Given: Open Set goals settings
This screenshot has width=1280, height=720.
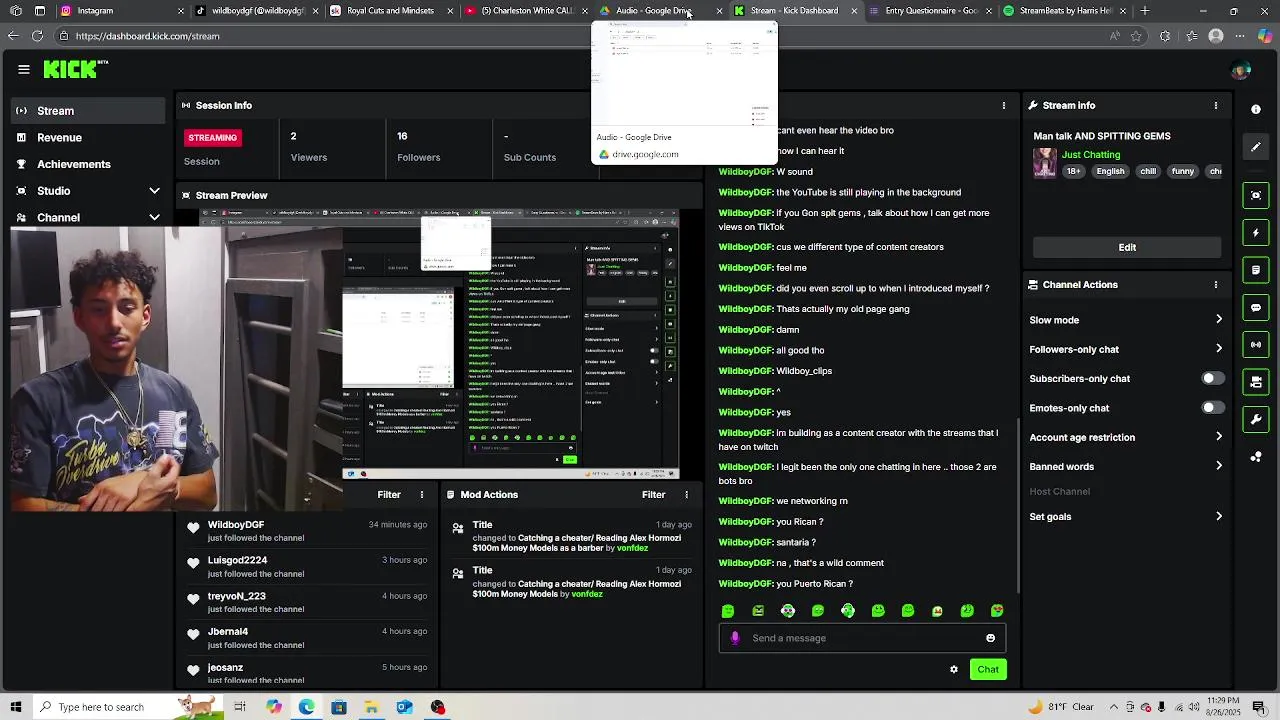Looking at the screenshot, I should (x=1127, y=516).
